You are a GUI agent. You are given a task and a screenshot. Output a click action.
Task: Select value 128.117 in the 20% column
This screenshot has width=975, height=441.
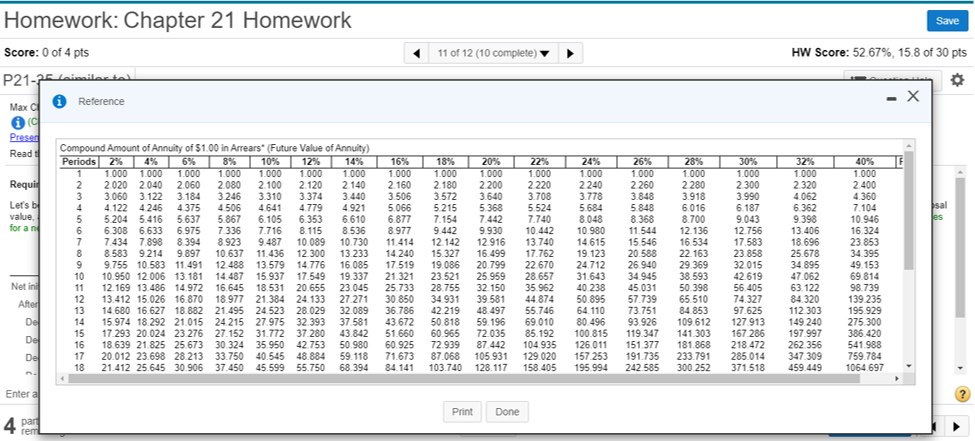point(491,368)
